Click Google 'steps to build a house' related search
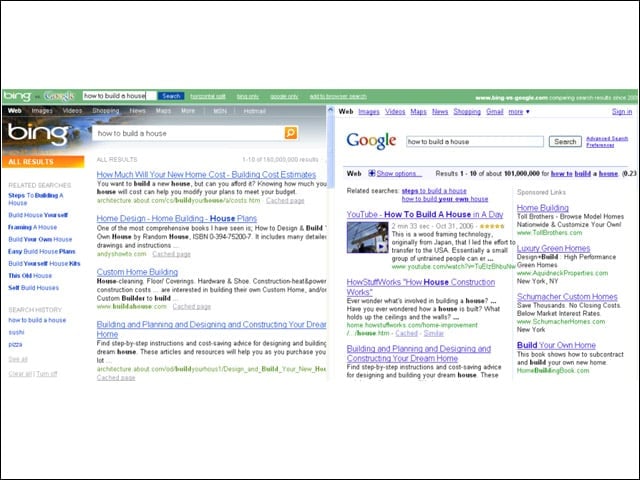640x480 pixels. (434, 191)
